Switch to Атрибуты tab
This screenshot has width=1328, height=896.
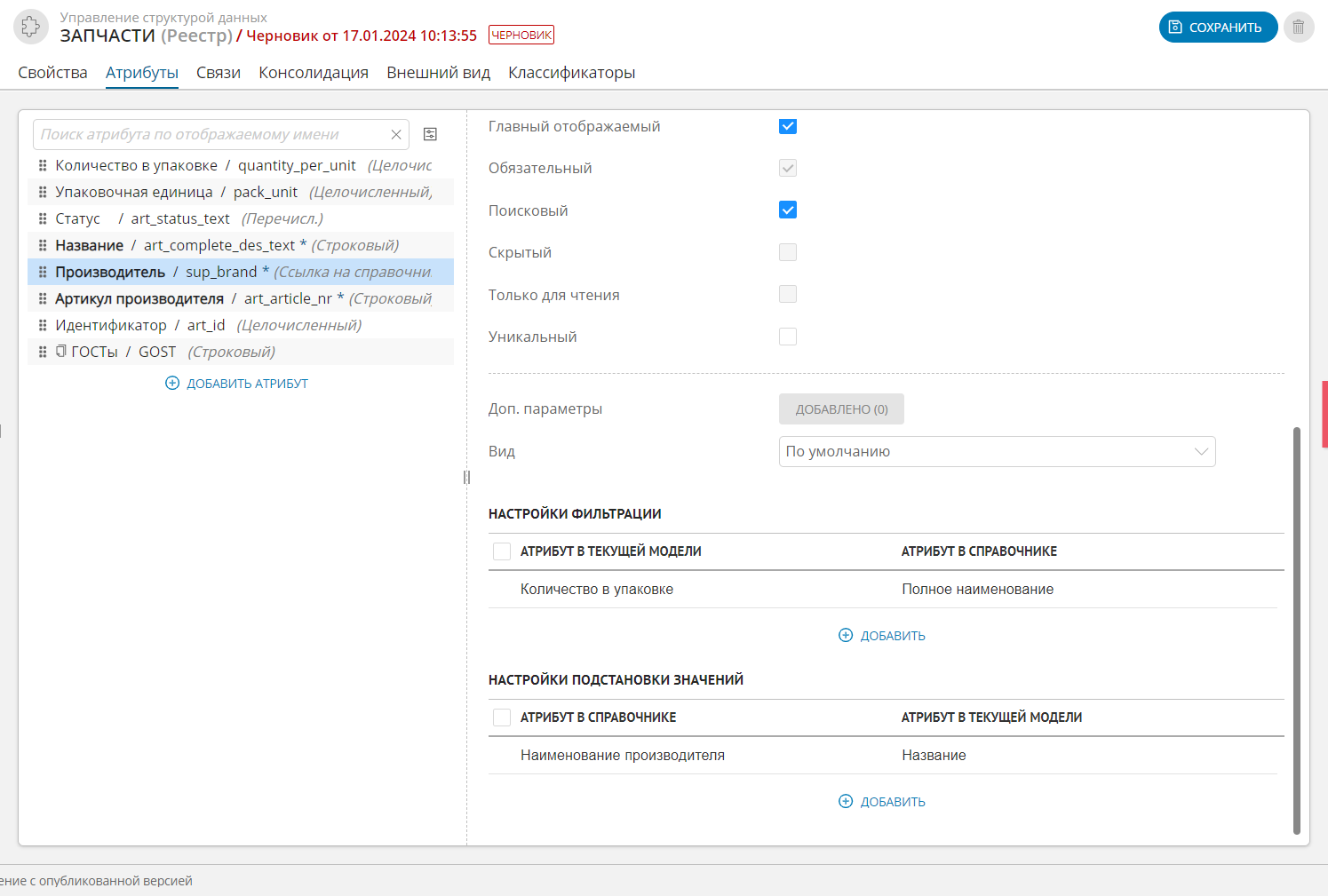click(x=142, y=73)
